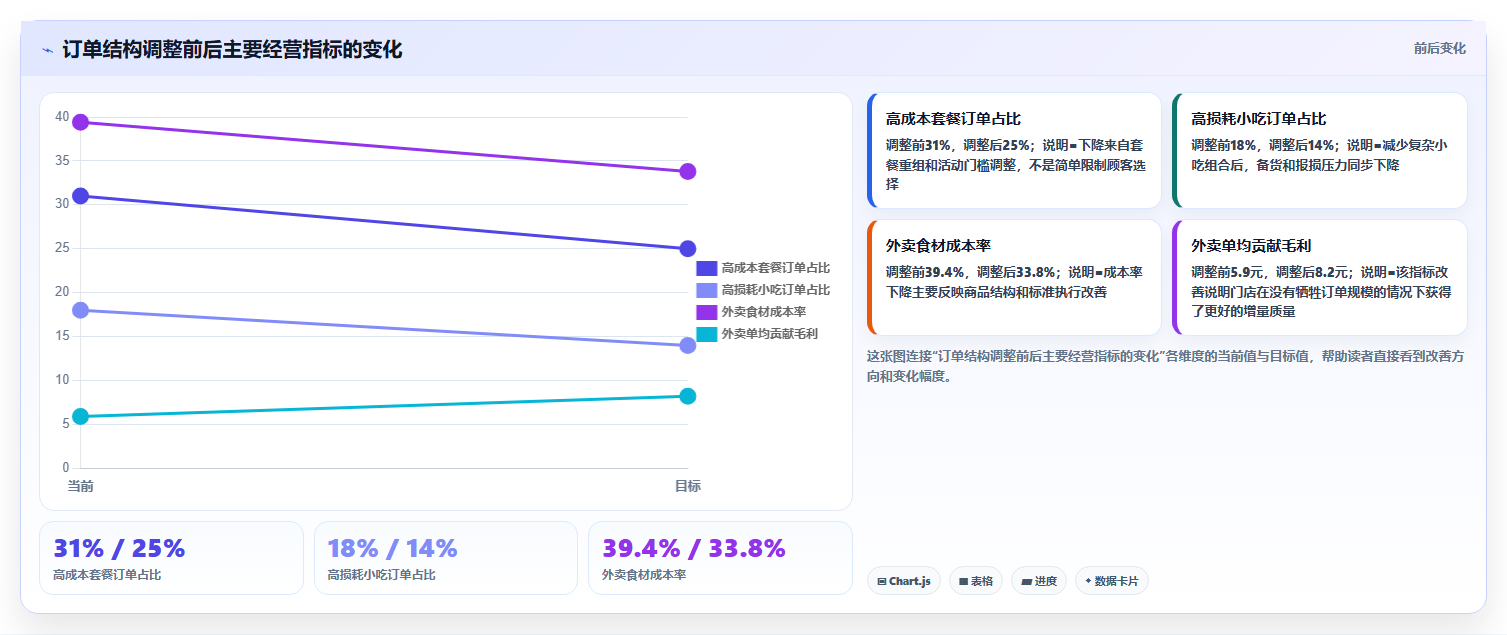Click the 外卖食材成本率 legend label

764,312
